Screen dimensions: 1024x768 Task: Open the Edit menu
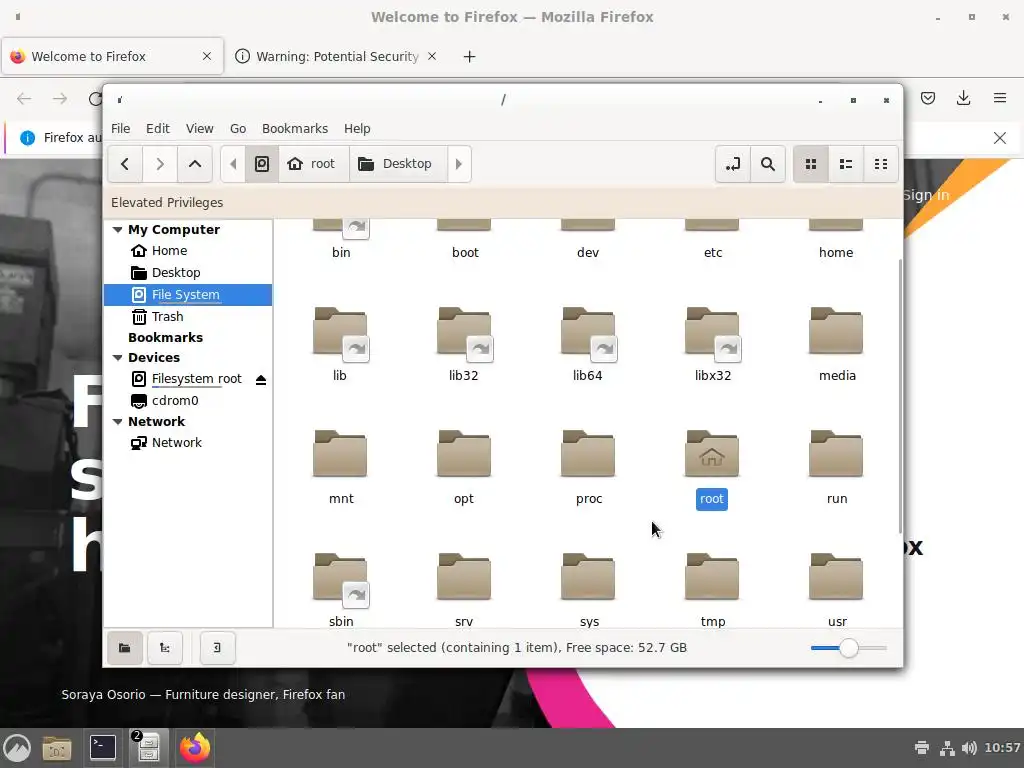coord(157,129)
